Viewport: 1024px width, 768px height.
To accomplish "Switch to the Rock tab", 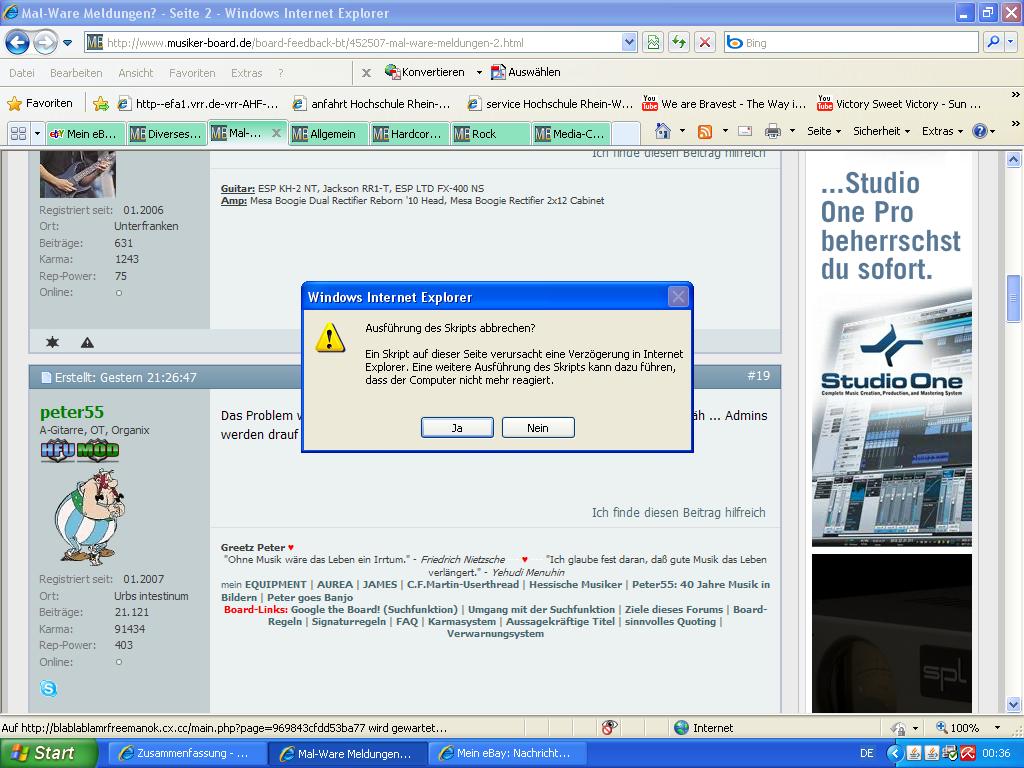I will tap(490, 134).
